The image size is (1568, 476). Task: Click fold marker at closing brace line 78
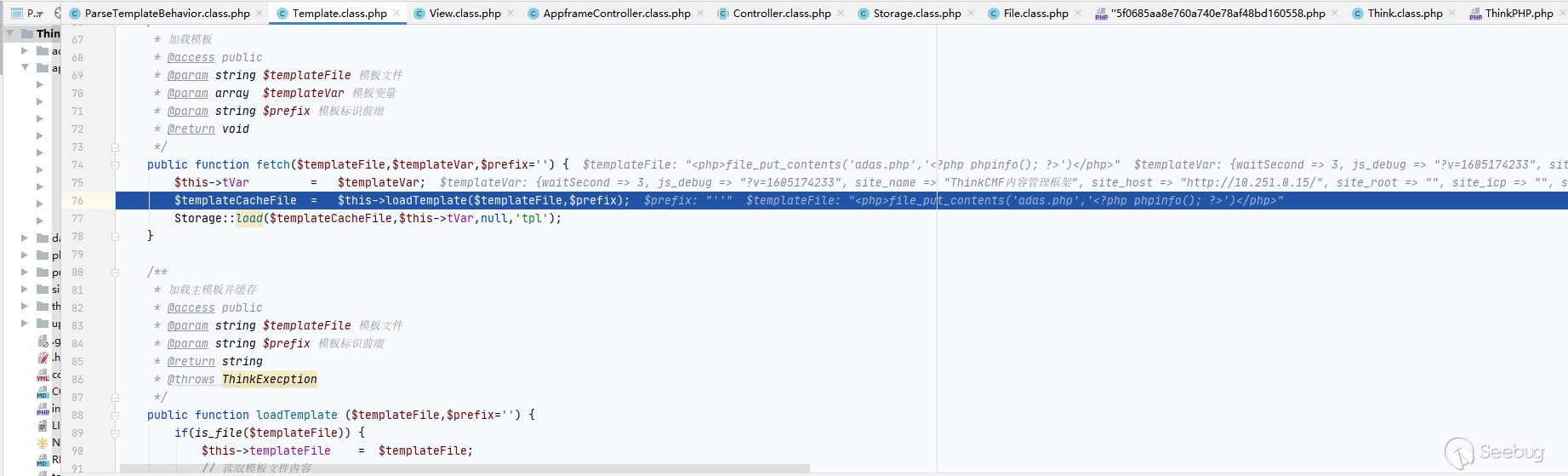click(x=115, y=236)
